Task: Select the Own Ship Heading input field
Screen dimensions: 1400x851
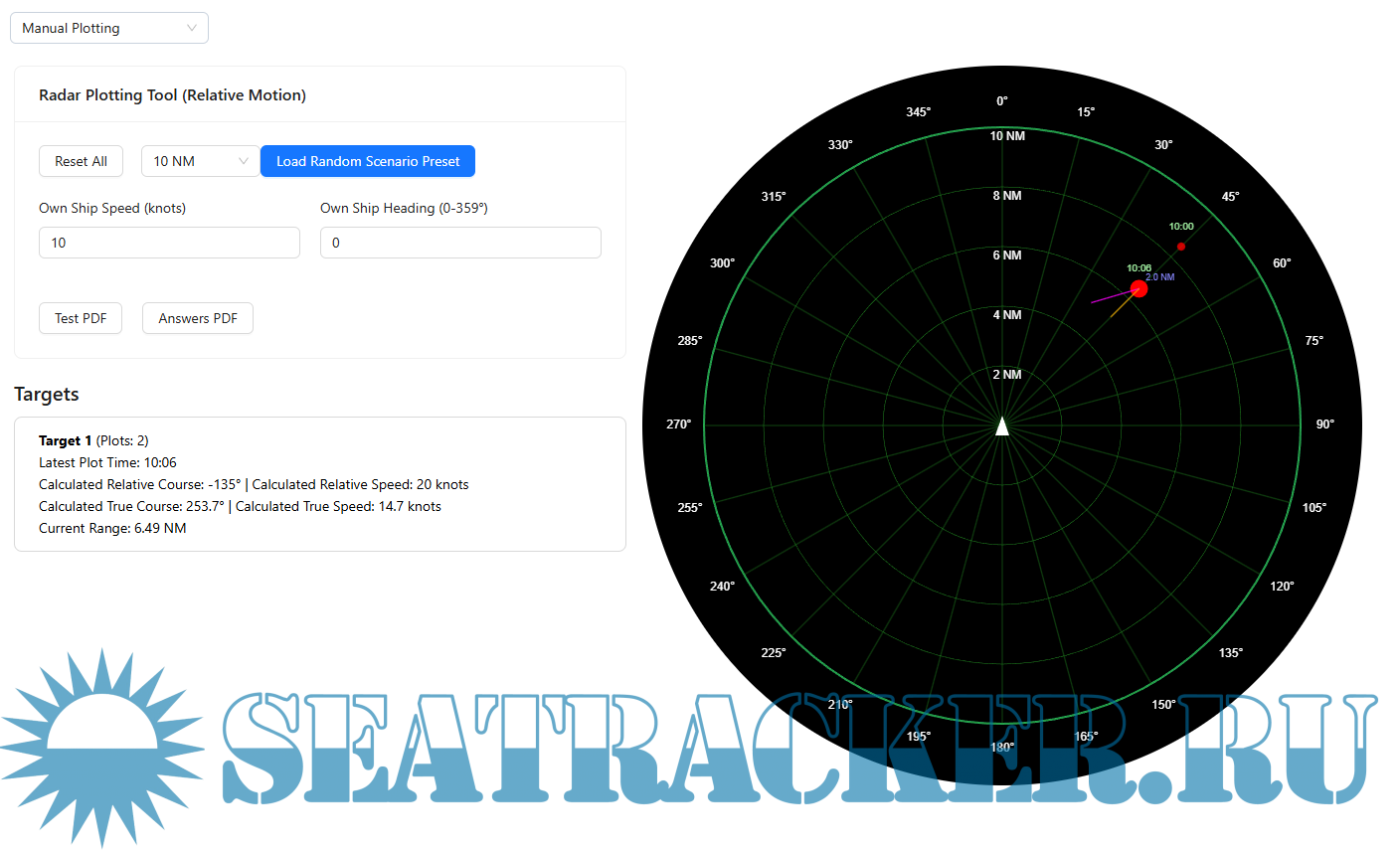Action: 460,242
